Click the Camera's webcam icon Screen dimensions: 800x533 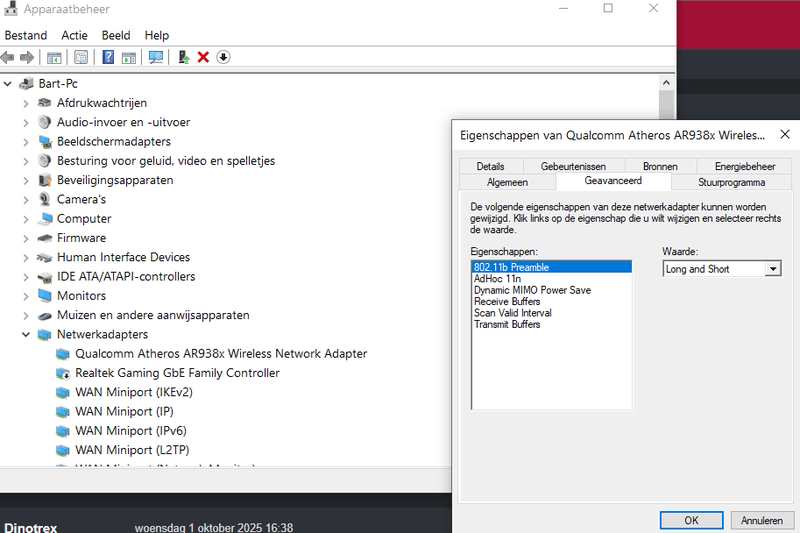point(45,199)
